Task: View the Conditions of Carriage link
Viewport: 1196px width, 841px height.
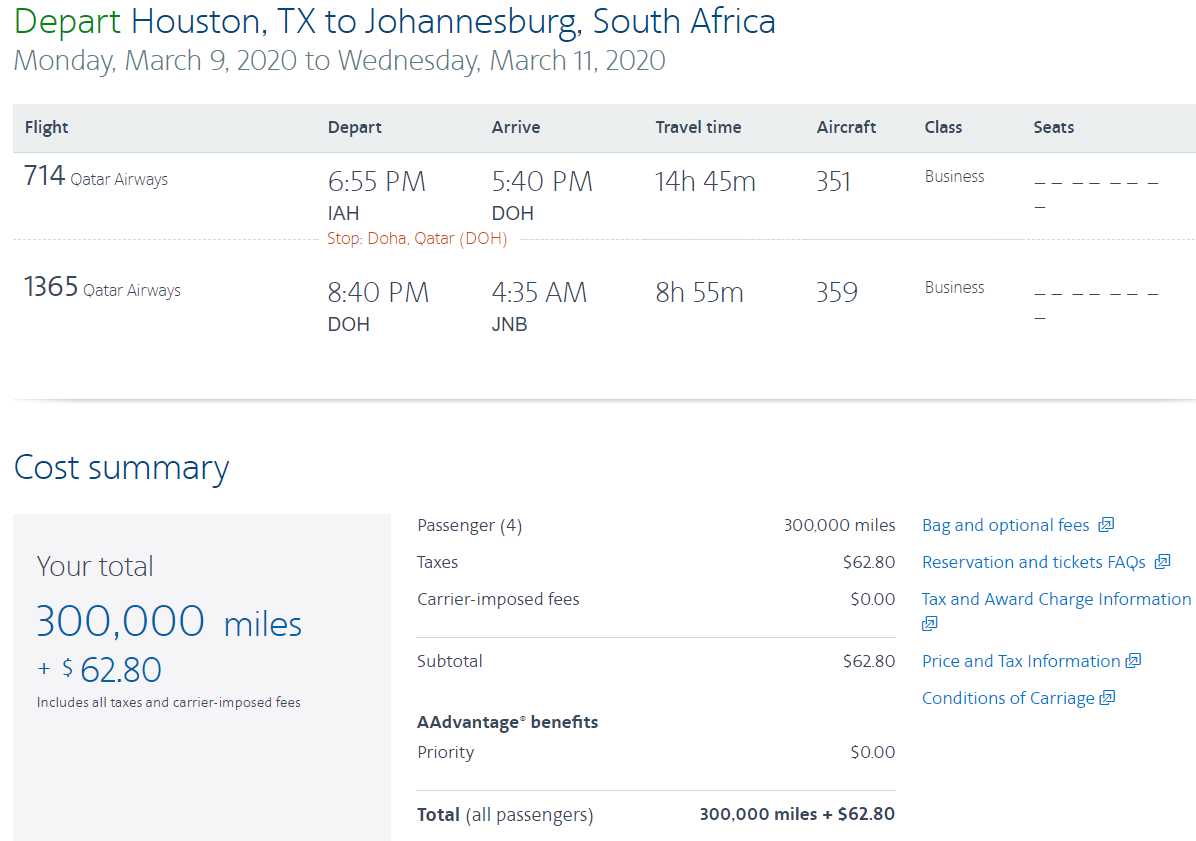Action: tap(1007, 698)
